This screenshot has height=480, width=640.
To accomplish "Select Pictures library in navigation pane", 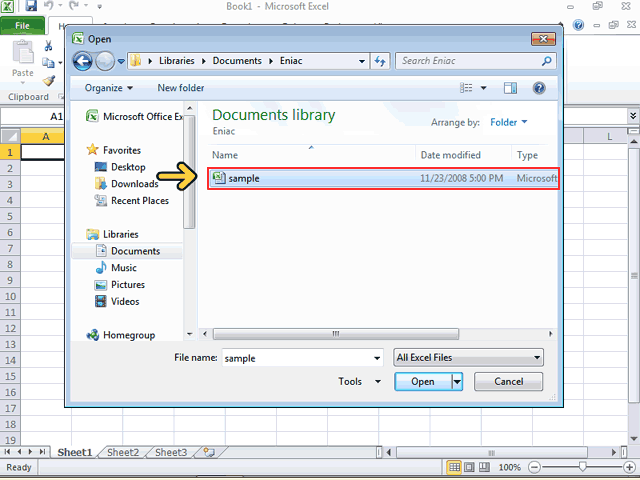I will [x=120, y=285].
